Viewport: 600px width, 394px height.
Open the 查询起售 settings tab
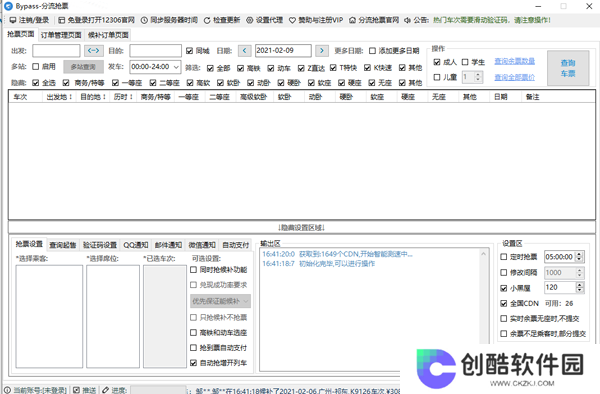pyautogui.click(x=63, y=245)
